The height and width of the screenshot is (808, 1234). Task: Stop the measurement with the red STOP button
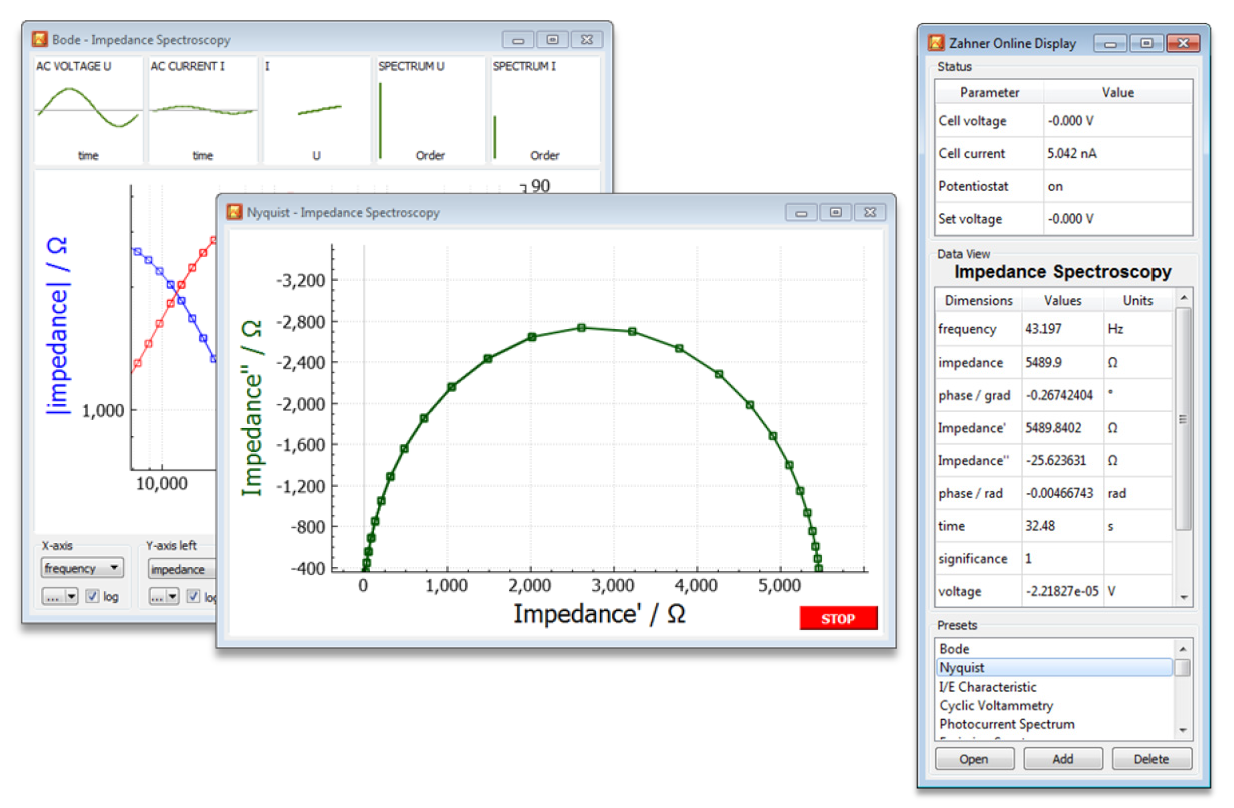838,618
